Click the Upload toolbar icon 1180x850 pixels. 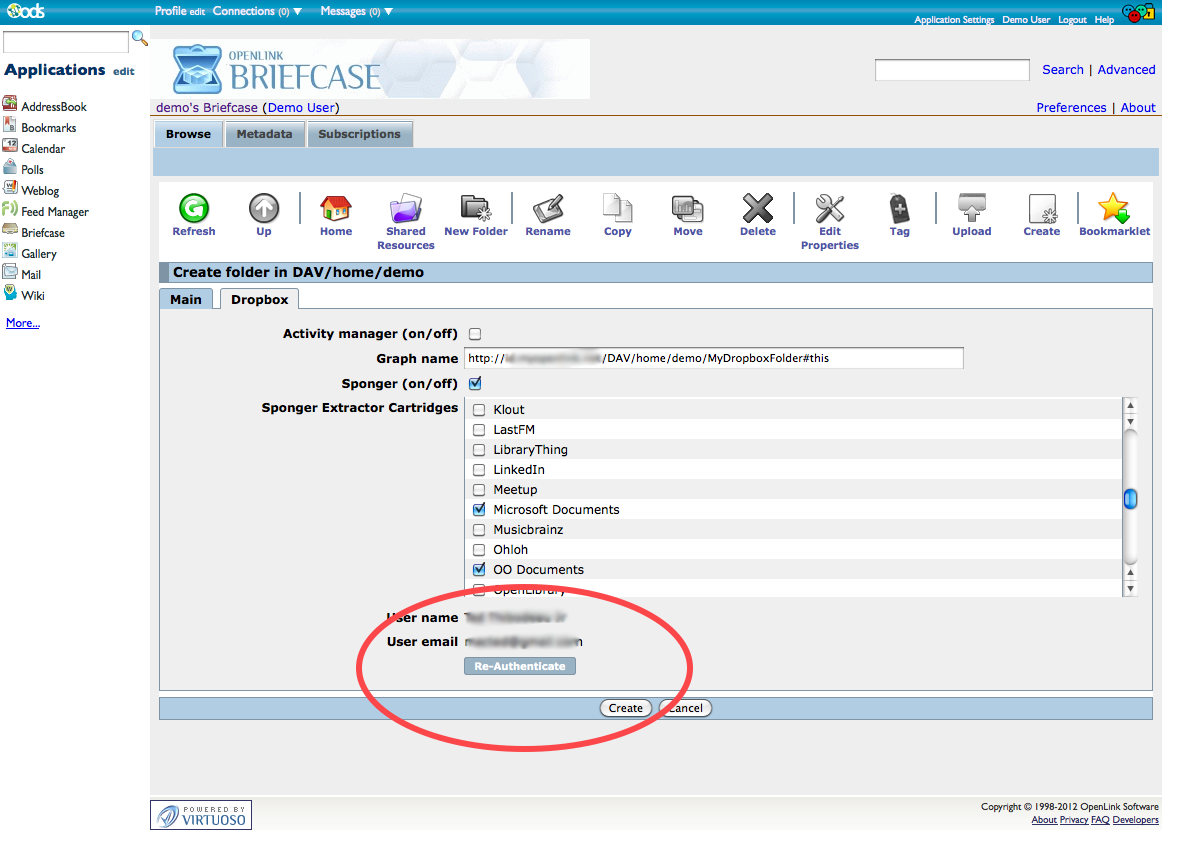(x=971, y=209)
